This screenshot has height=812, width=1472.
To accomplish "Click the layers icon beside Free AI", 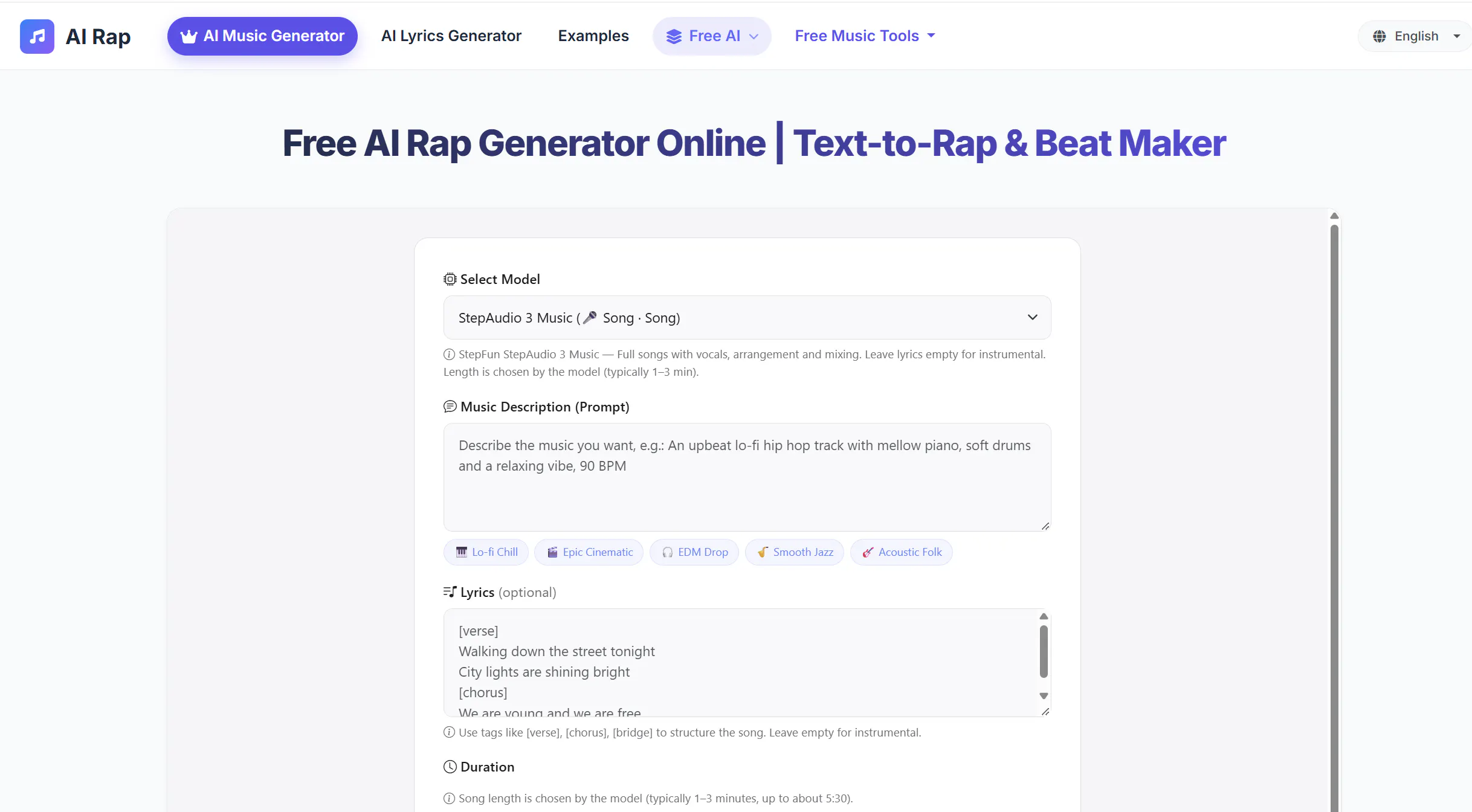I will [x=674, y=36].
